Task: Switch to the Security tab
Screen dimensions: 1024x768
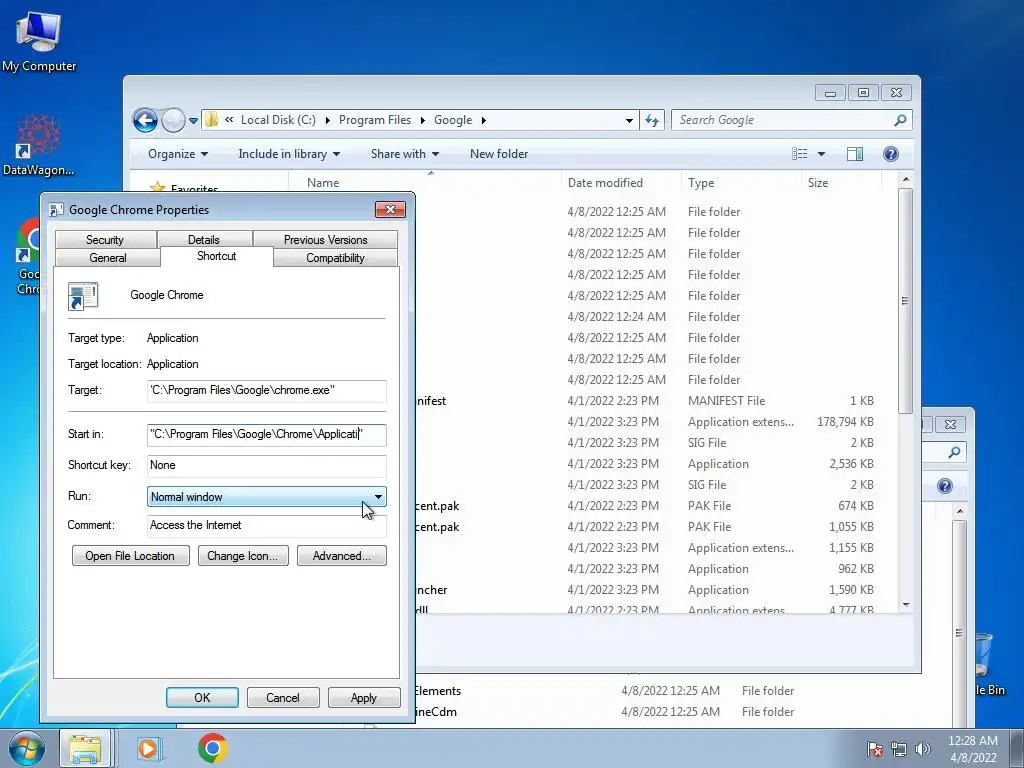Action: coord(104,240)
